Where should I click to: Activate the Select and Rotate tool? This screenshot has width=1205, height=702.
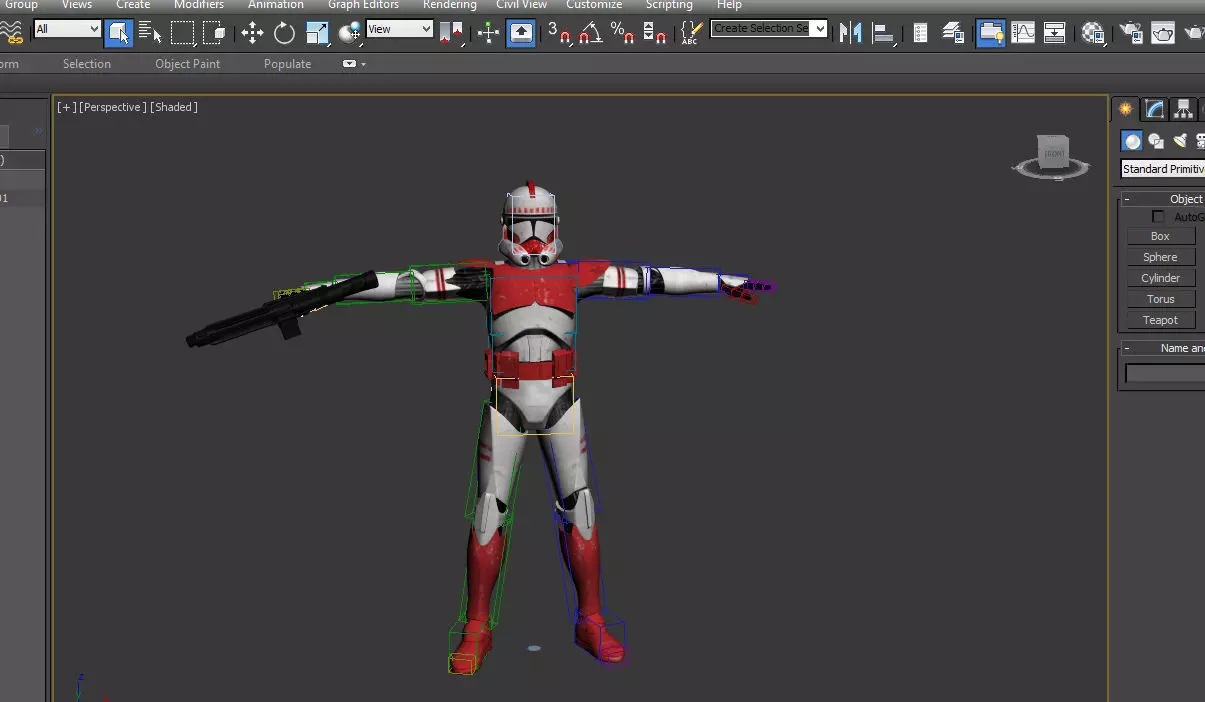(x=284, y=33)
